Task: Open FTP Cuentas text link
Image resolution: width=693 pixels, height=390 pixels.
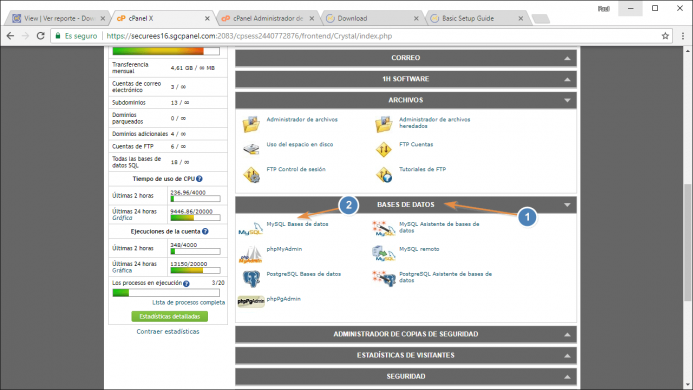Action: [416, 144]
